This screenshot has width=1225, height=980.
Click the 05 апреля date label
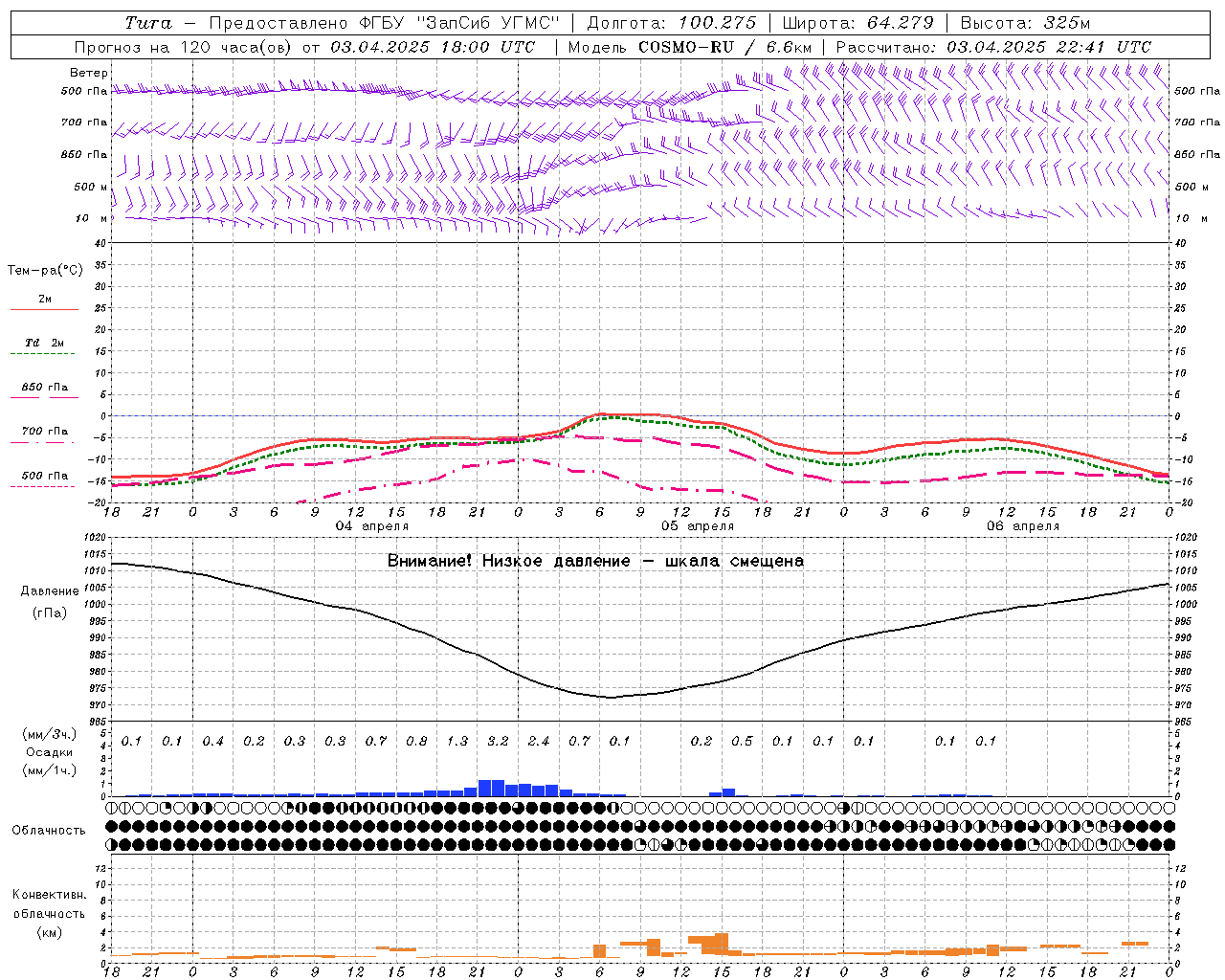coord(698,526)
